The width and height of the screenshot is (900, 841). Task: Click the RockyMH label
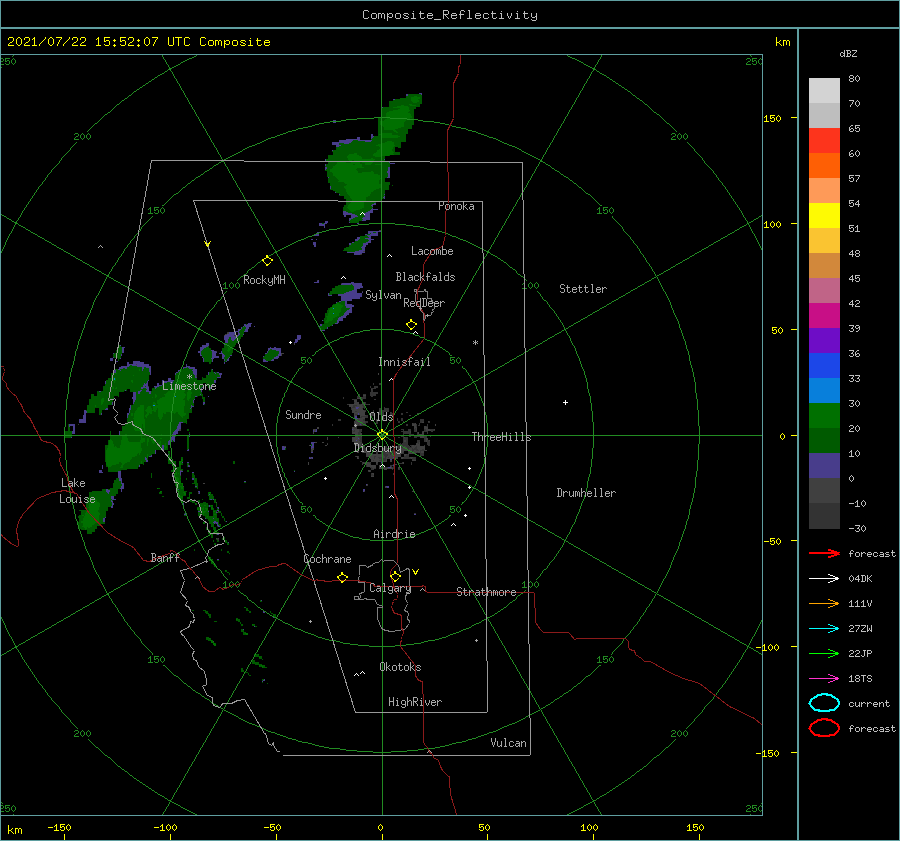(264, 280)
